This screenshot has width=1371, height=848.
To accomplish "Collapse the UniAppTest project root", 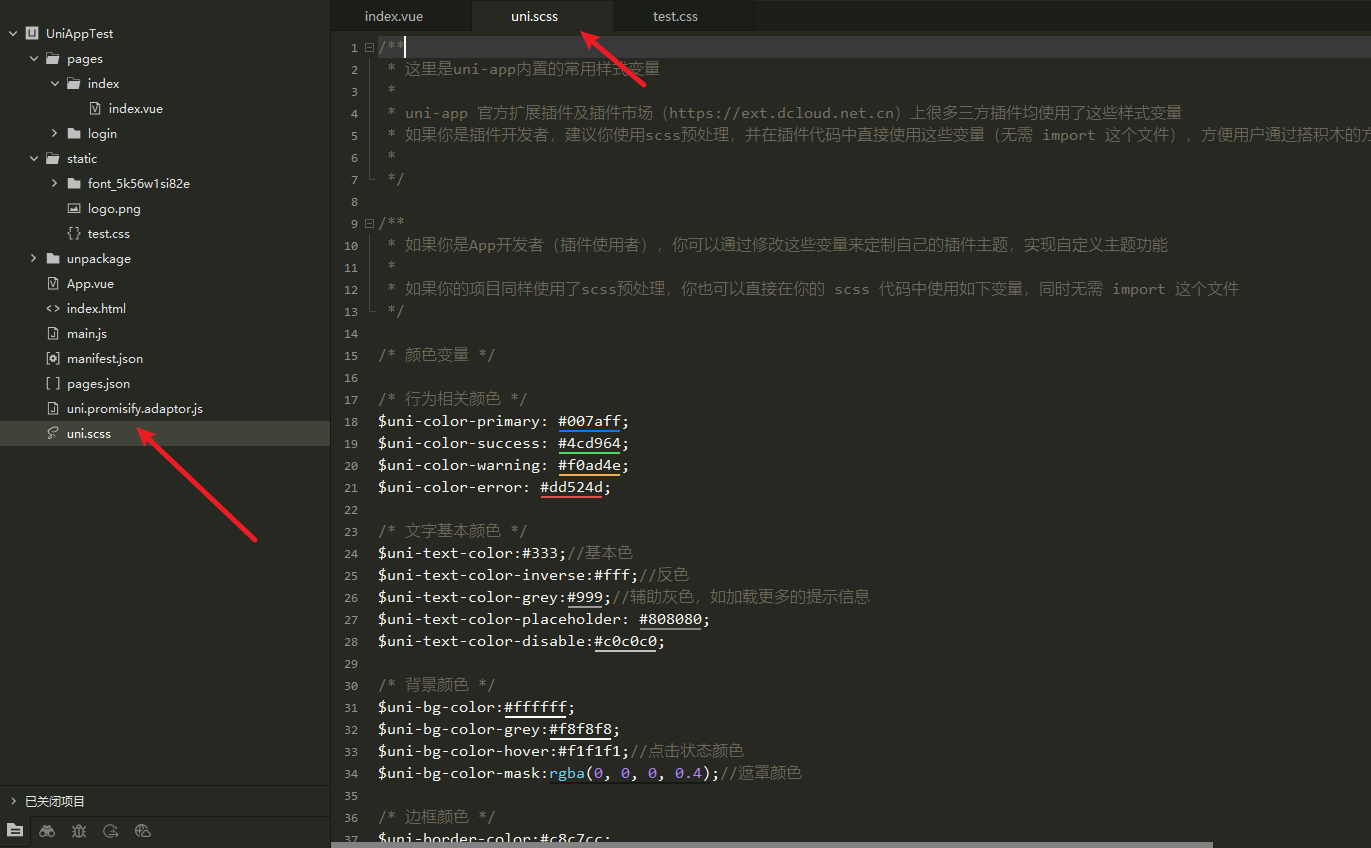I will click(x=13, y=33).
